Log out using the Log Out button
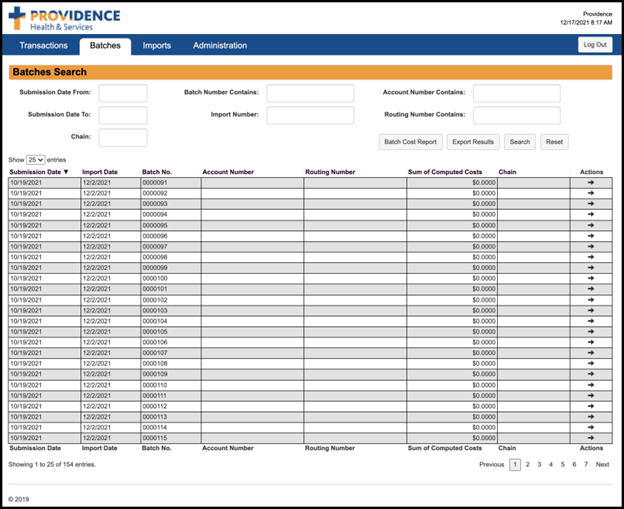The image size is (624, 509). [595, 45]
